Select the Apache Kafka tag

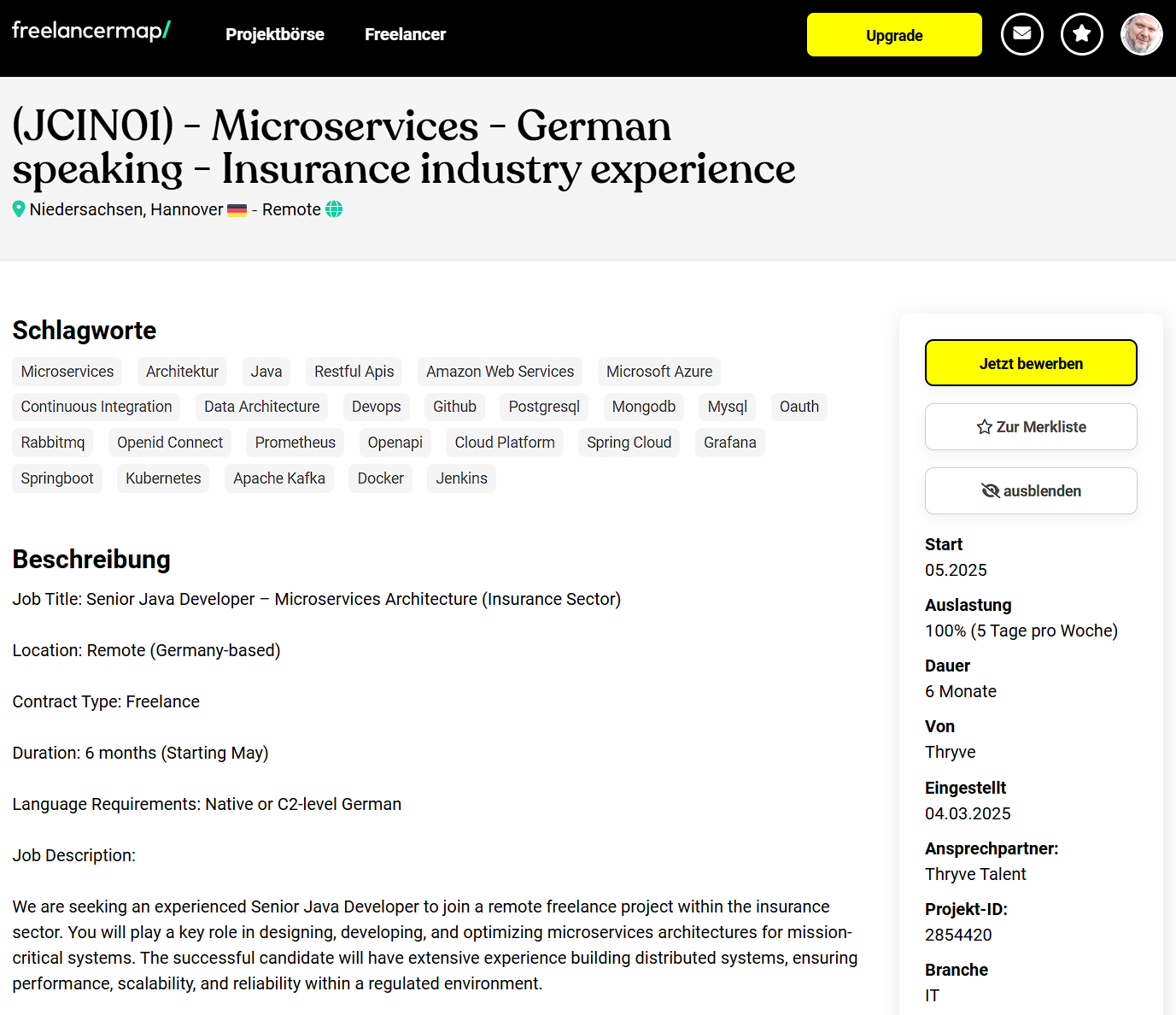[279, 478]
